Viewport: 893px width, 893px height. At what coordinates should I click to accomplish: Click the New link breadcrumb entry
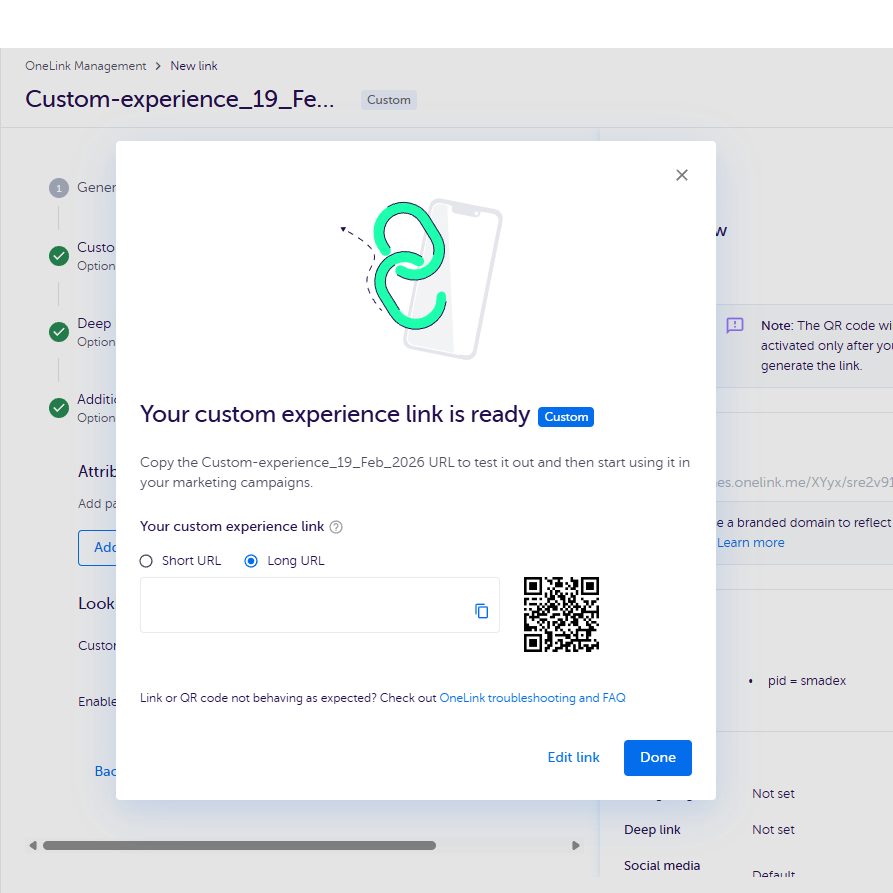coord(193,66)
